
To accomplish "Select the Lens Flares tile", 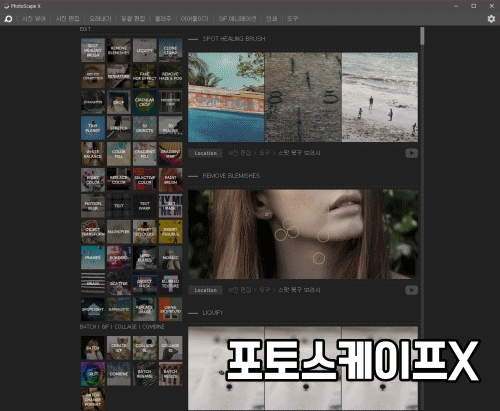I will [145, 257].
